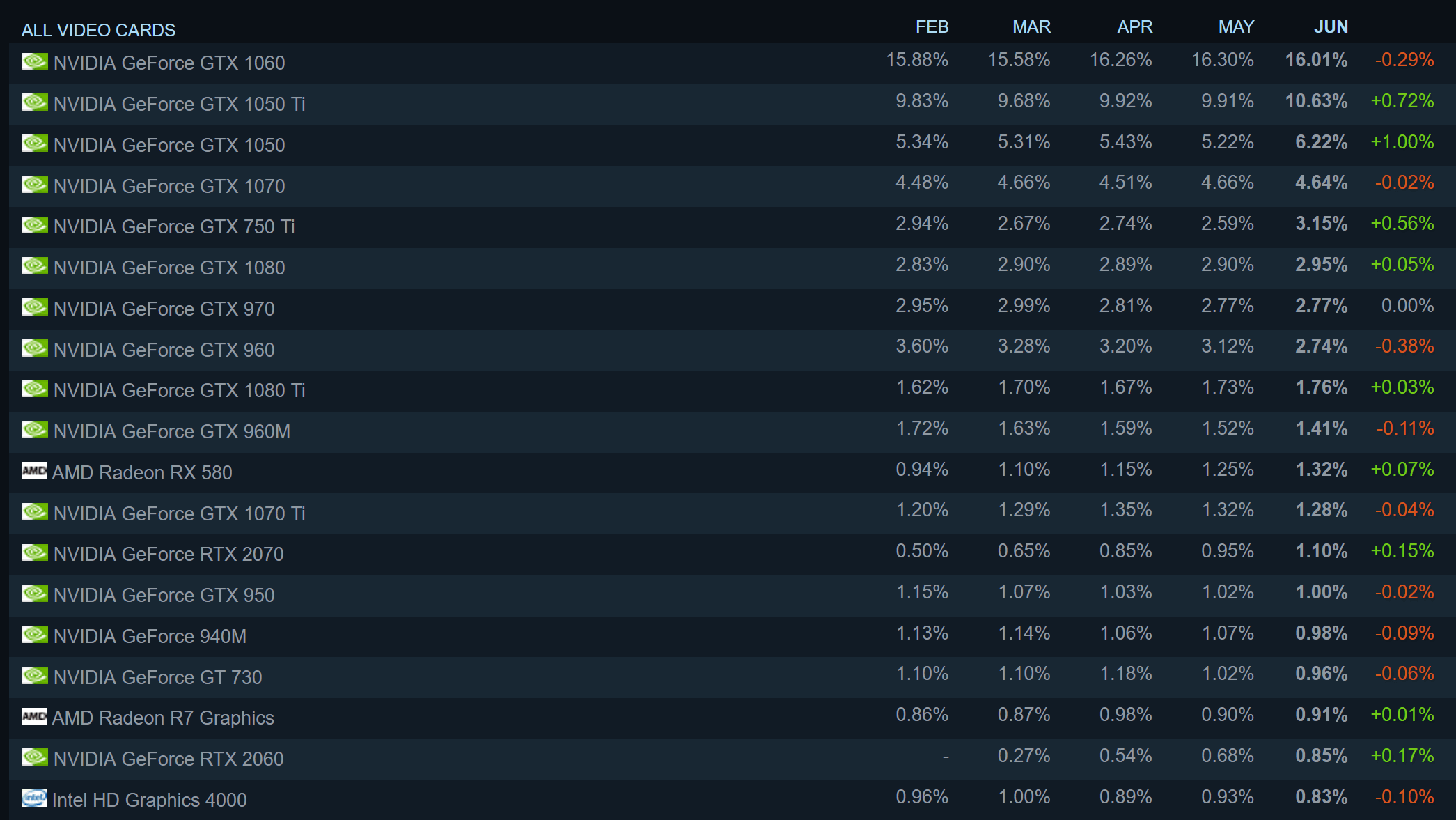
Task: Click the NVIDIA logo beside RTX 2070
Action: [34, 552]
